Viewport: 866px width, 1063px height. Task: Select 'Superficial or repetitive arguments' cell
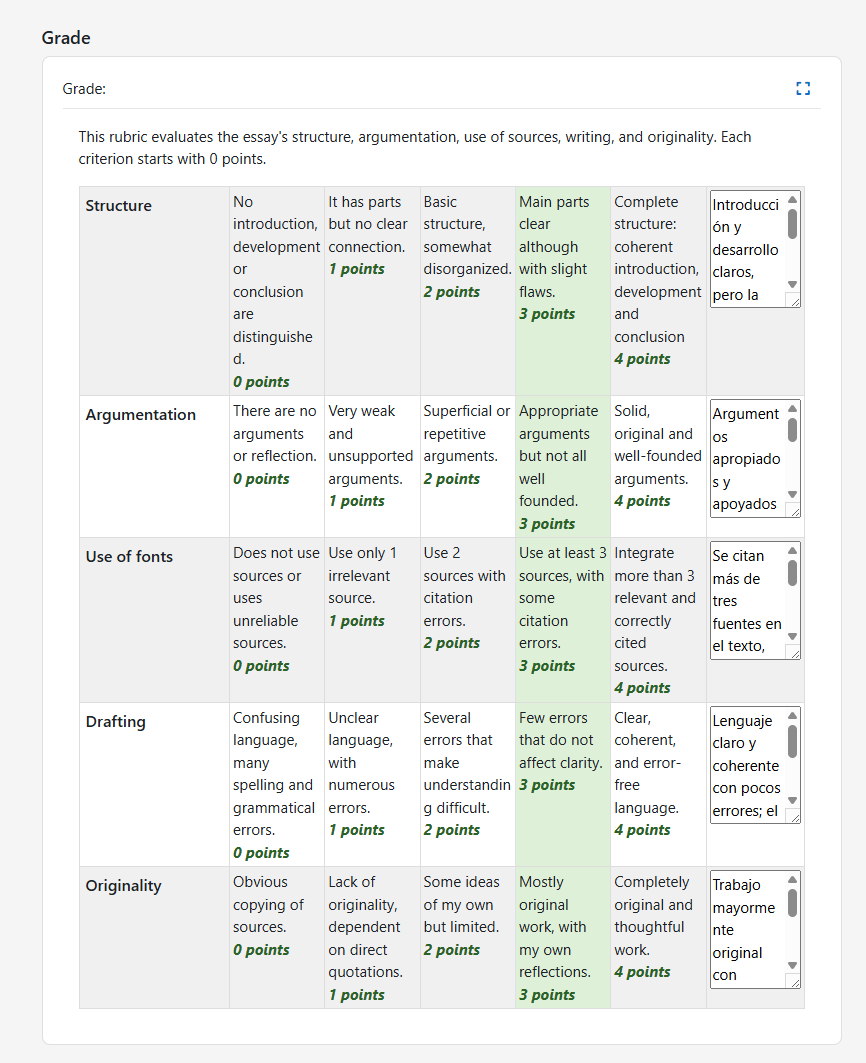point(465,465)
